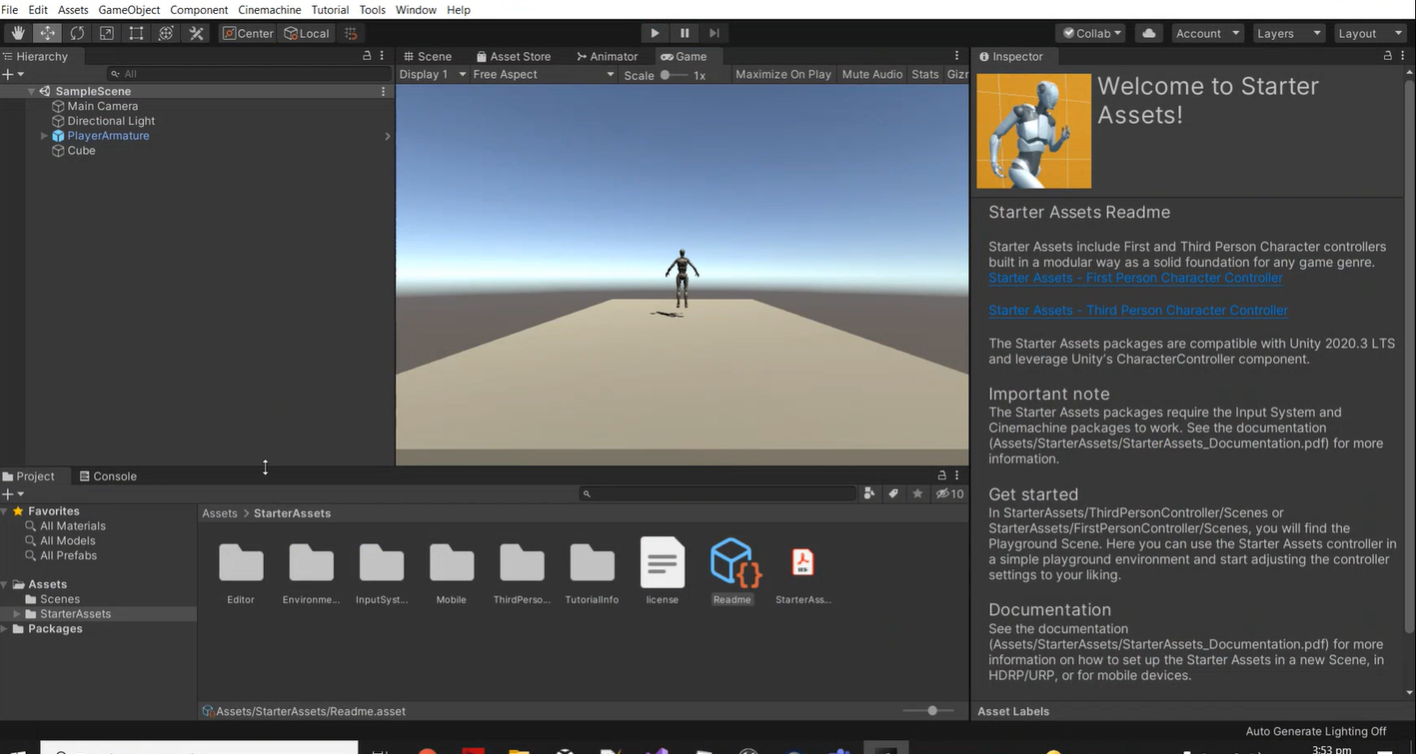This screenshot has width=1416, height=754.
Task: Open the First Person Character Controller link
Action: (1135, 278)
